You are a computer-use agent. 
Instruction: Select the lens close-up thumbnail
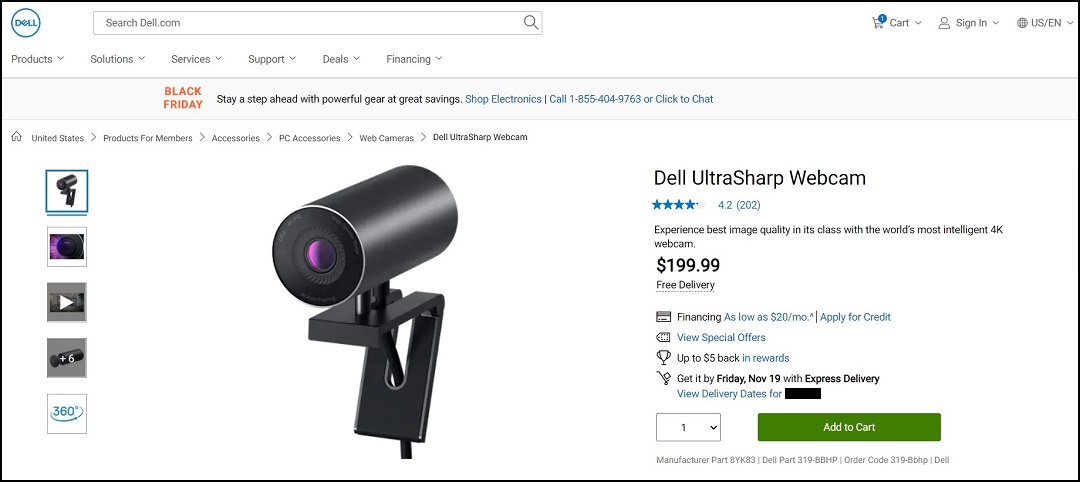(x=67, y=246)
